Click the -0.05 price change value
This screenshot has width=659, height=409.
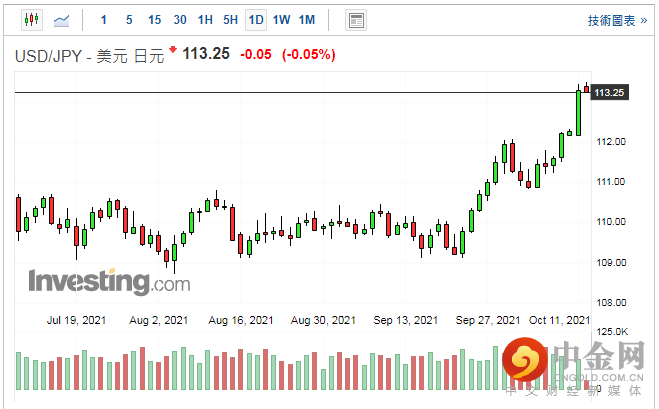coord(256,54)
